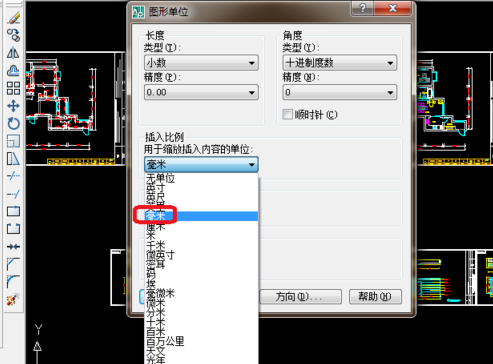Open the 角度 精度 dropdown showing 0
The image size is (493, 364).
340,92
